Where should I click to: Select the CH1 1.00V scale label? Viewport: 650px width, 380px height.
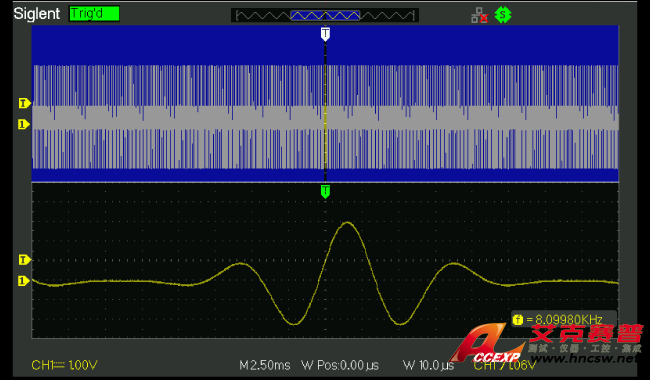(x=64, y=365)
